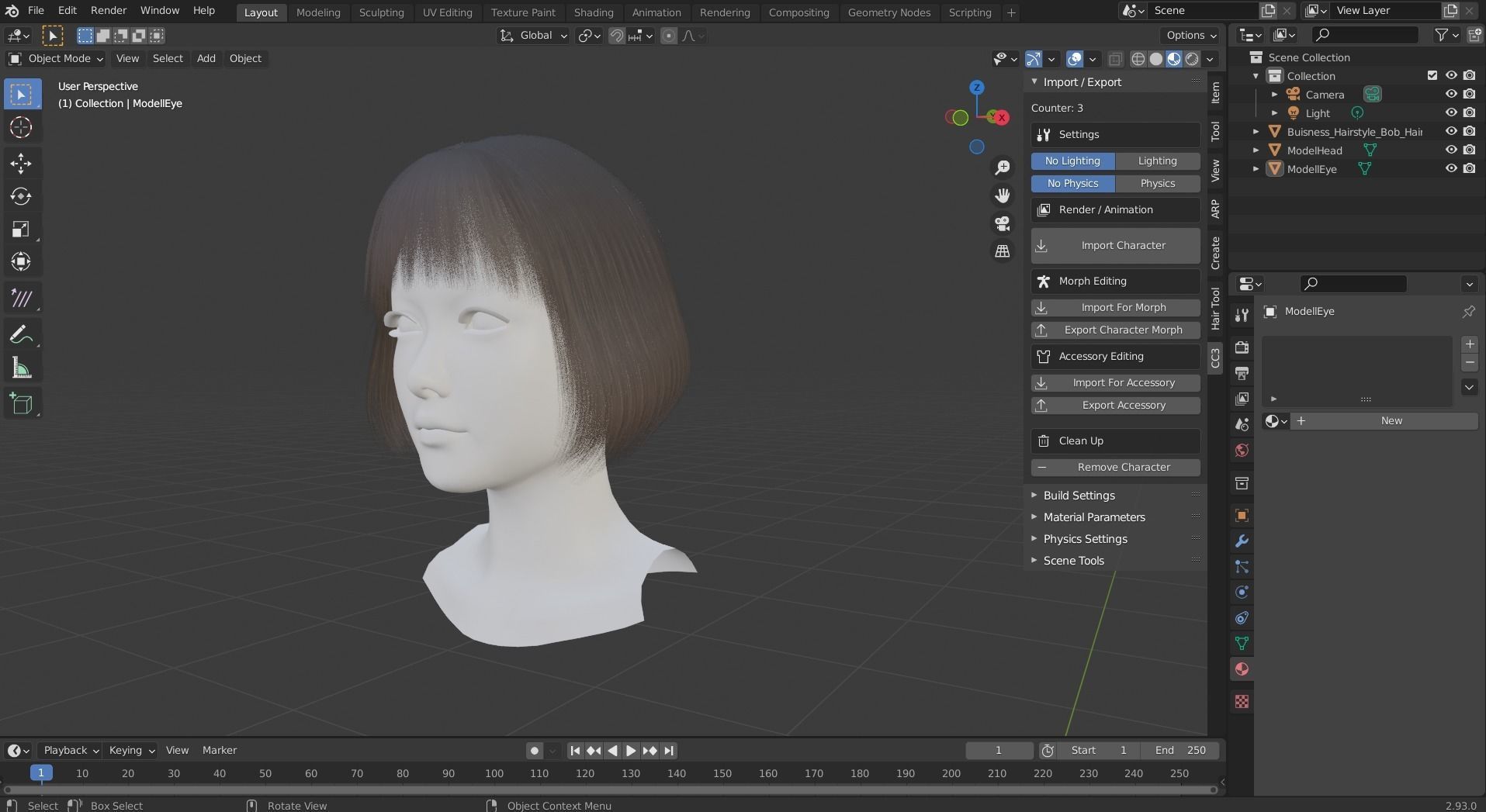Image resolution: width=1486 pixels, height=812 pixels.
Task: Expand the Scene Tools panel
Action: [1073, 560]
